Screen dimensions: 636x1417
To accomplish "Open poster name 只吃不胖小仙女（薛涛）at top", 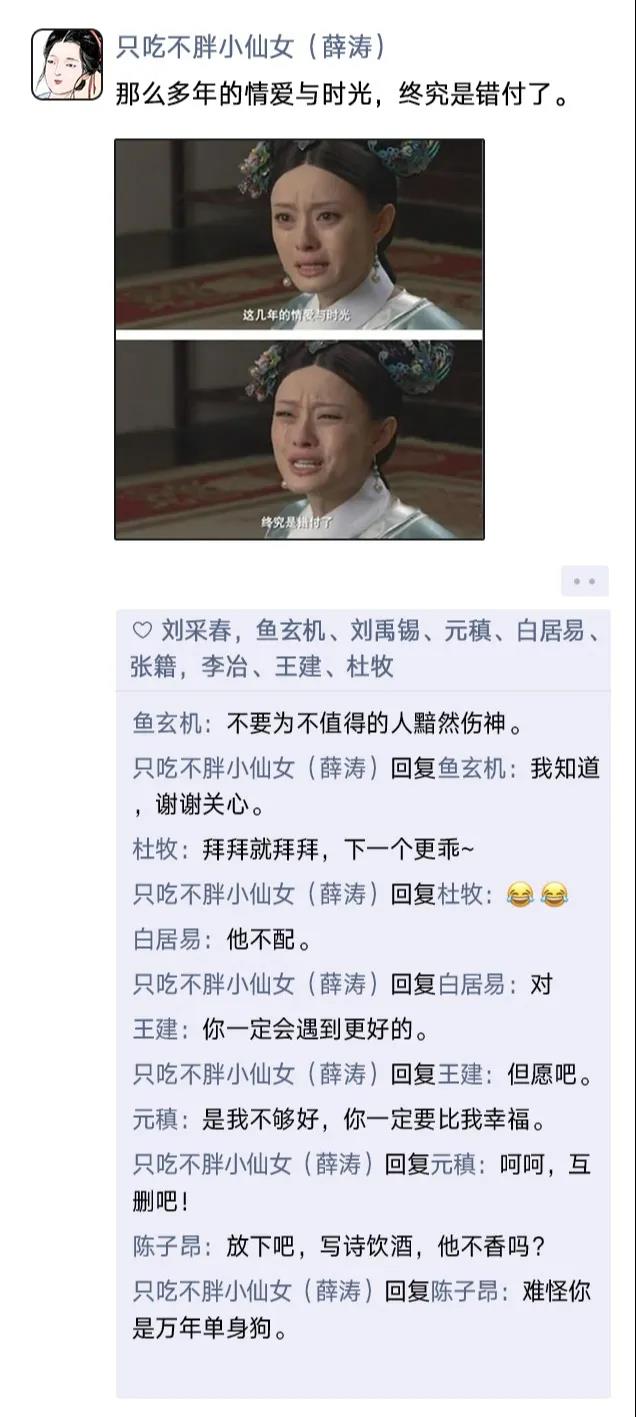I will [252, 46].
